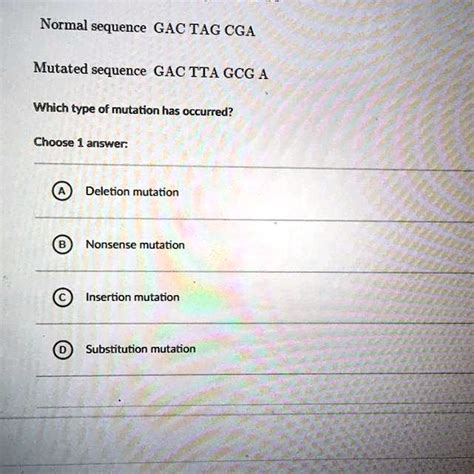Choose the Insertion mutation option text
Viewport: 474px width, 474px height.
132,297
